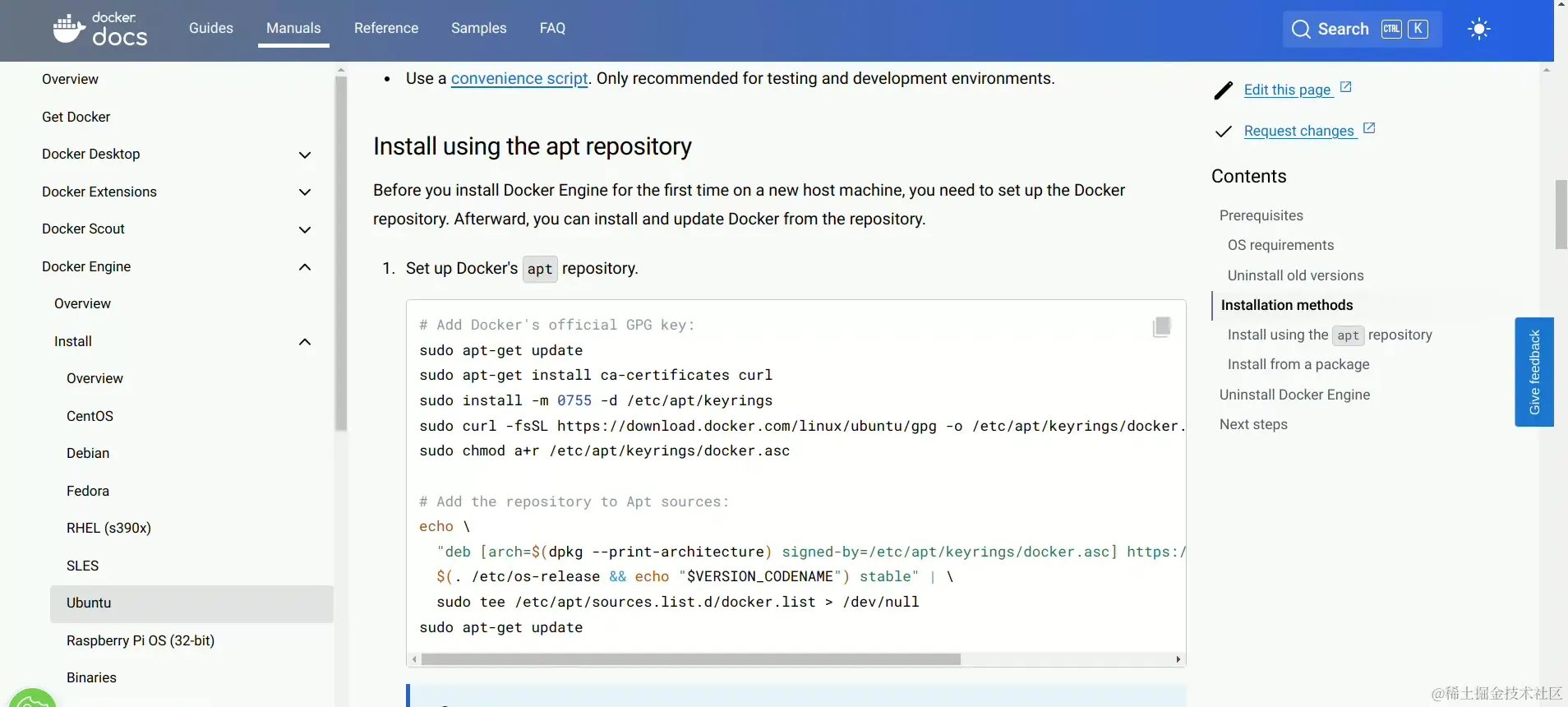Viewport: 1568px width, 707px height.
Task: Toggle the light/dark theme sun icon
Action: [1478, 30]
